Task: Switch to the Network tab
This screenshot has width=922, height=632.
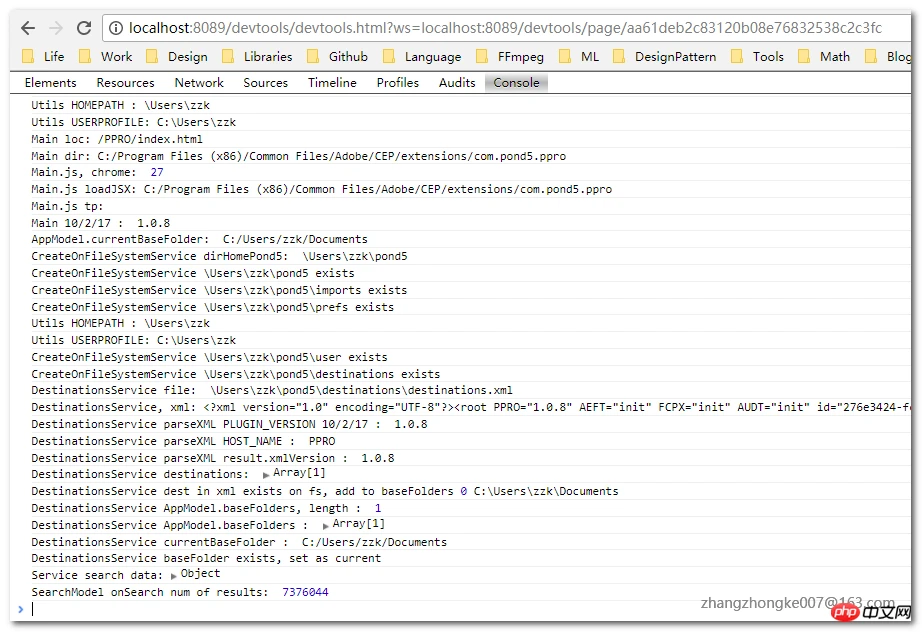Action: click(199, 83)
